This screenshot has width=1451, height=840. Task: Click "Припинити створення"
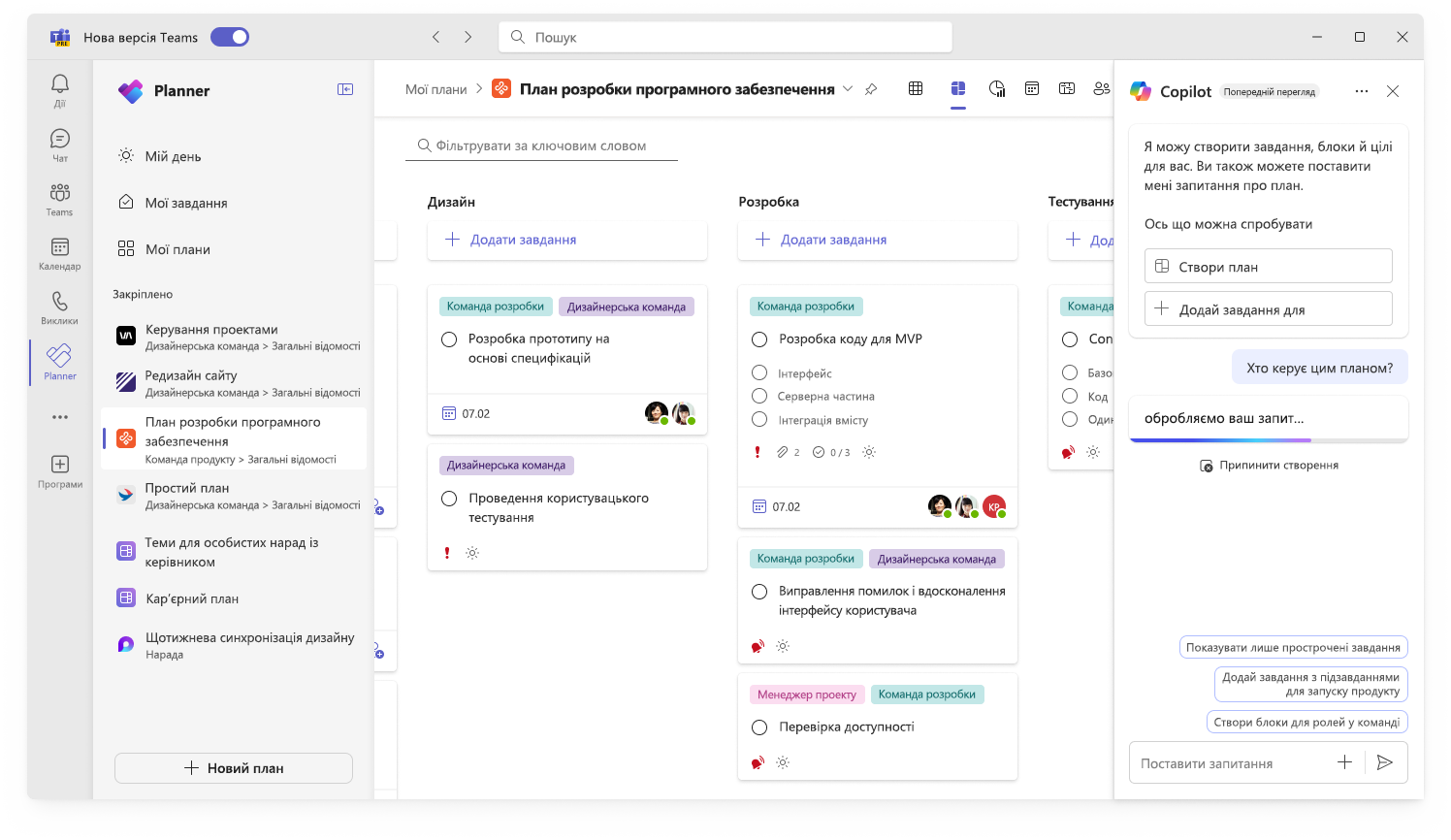click(x=1269, y=466)
